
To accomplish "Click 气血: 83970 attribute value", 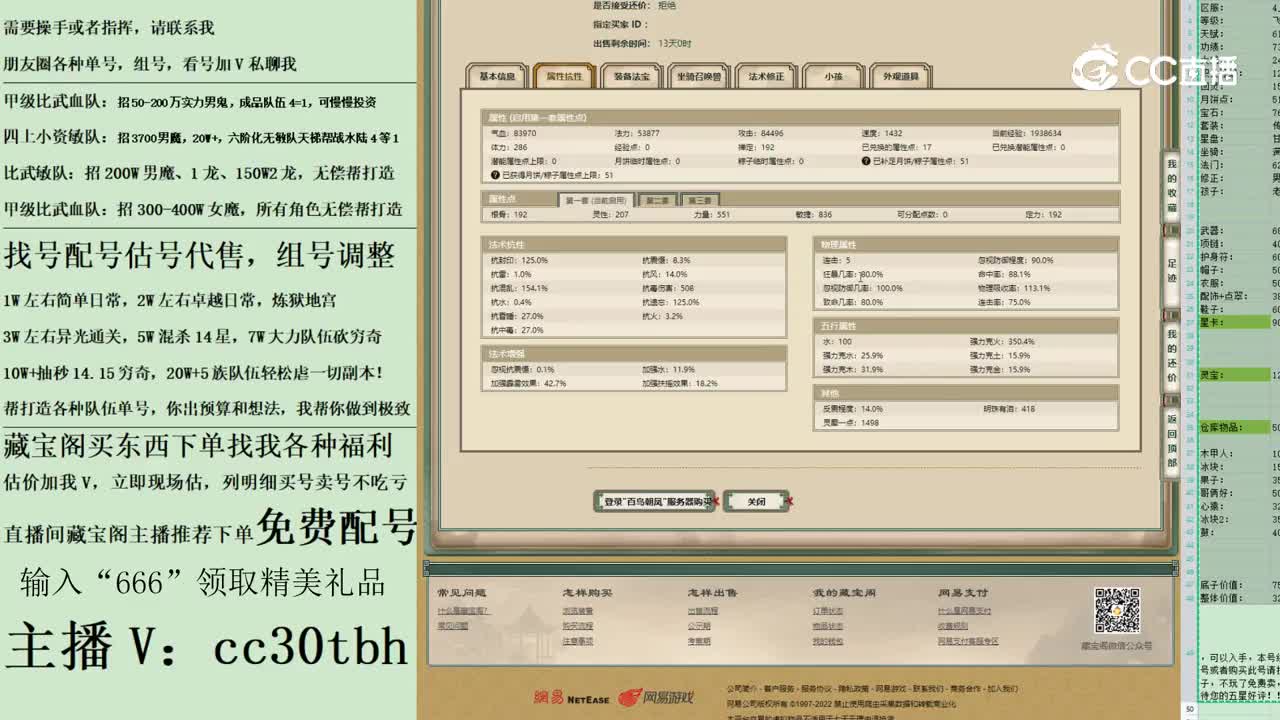I will click(x=513, y=133).
